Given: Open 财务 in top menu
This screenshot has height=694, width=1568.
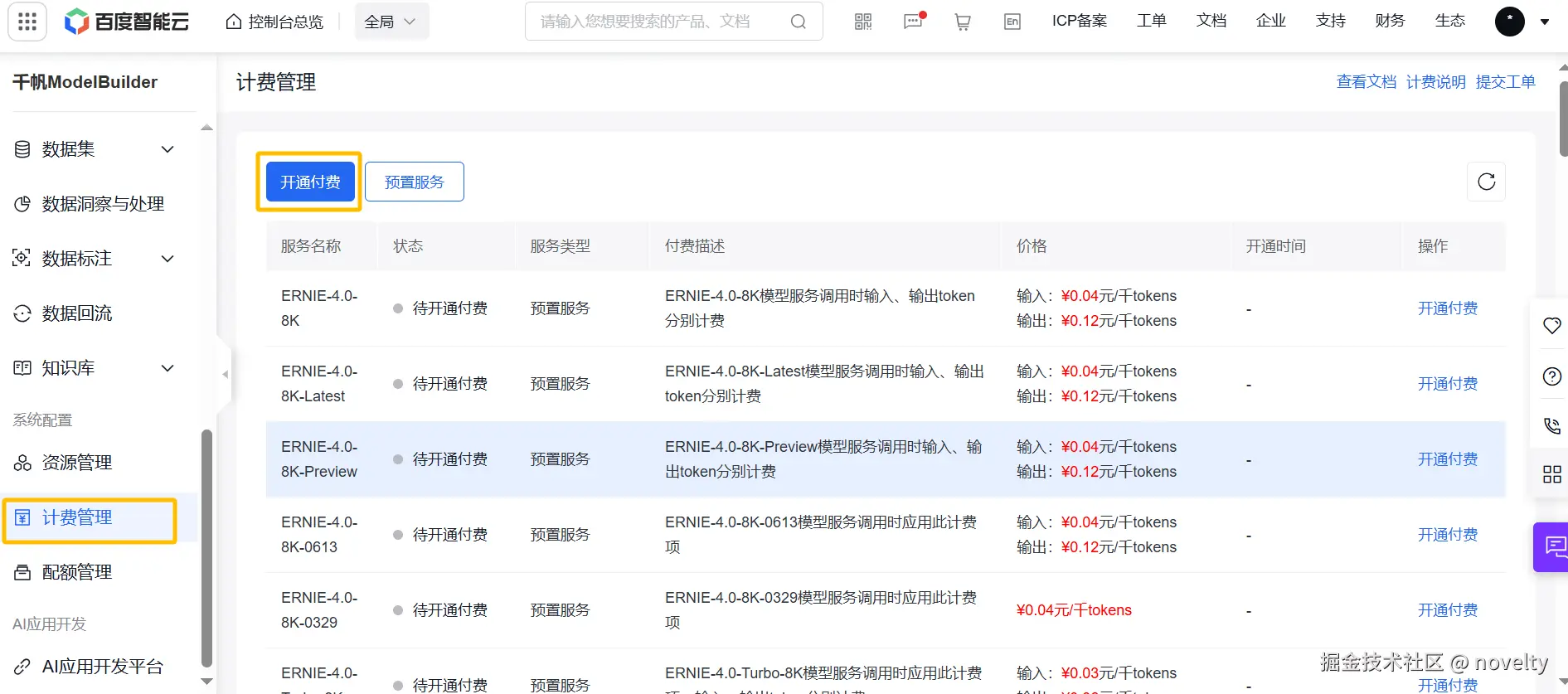Looking at the screenshot, I should (1390, 21).
